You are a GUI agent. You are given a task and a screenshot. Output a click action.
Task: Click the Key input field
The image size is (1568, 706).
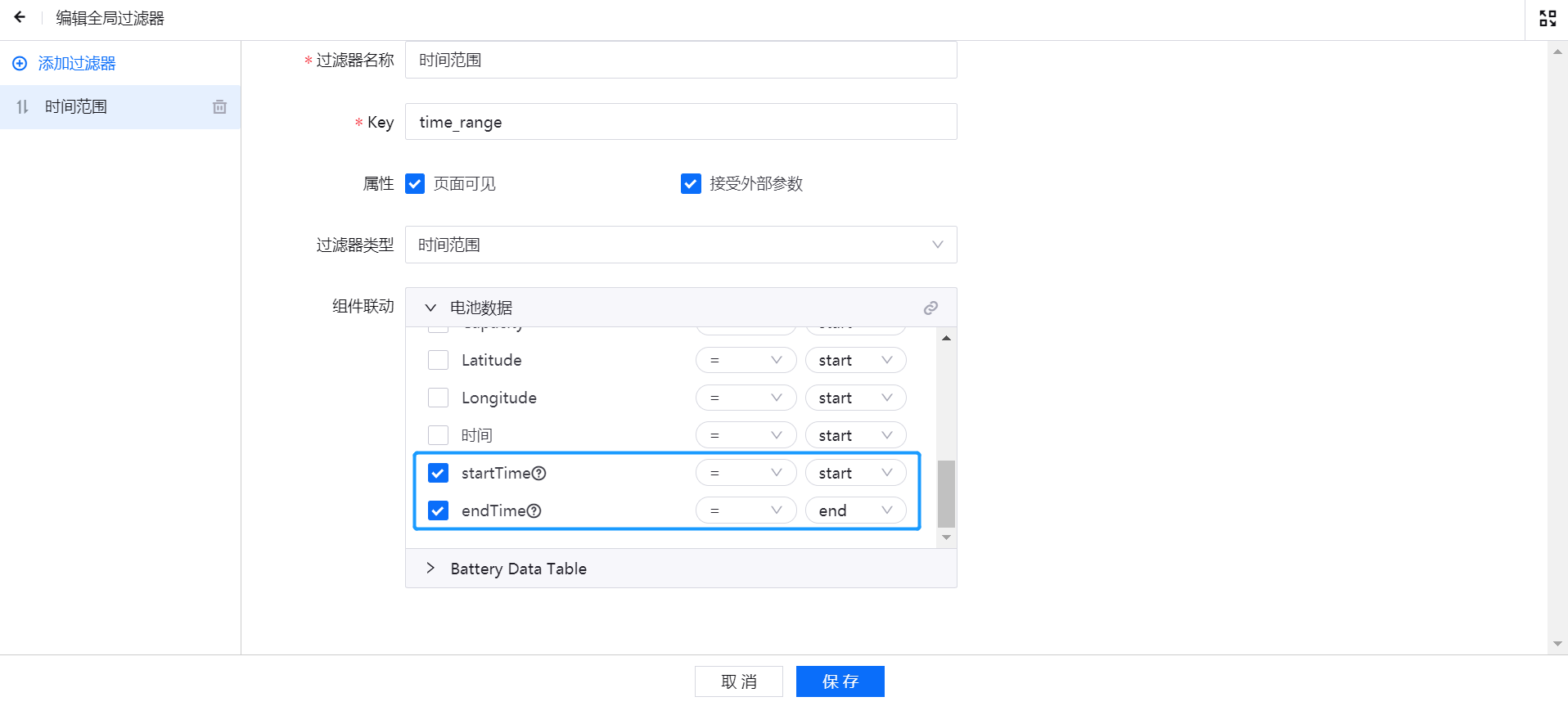[680, 122]
